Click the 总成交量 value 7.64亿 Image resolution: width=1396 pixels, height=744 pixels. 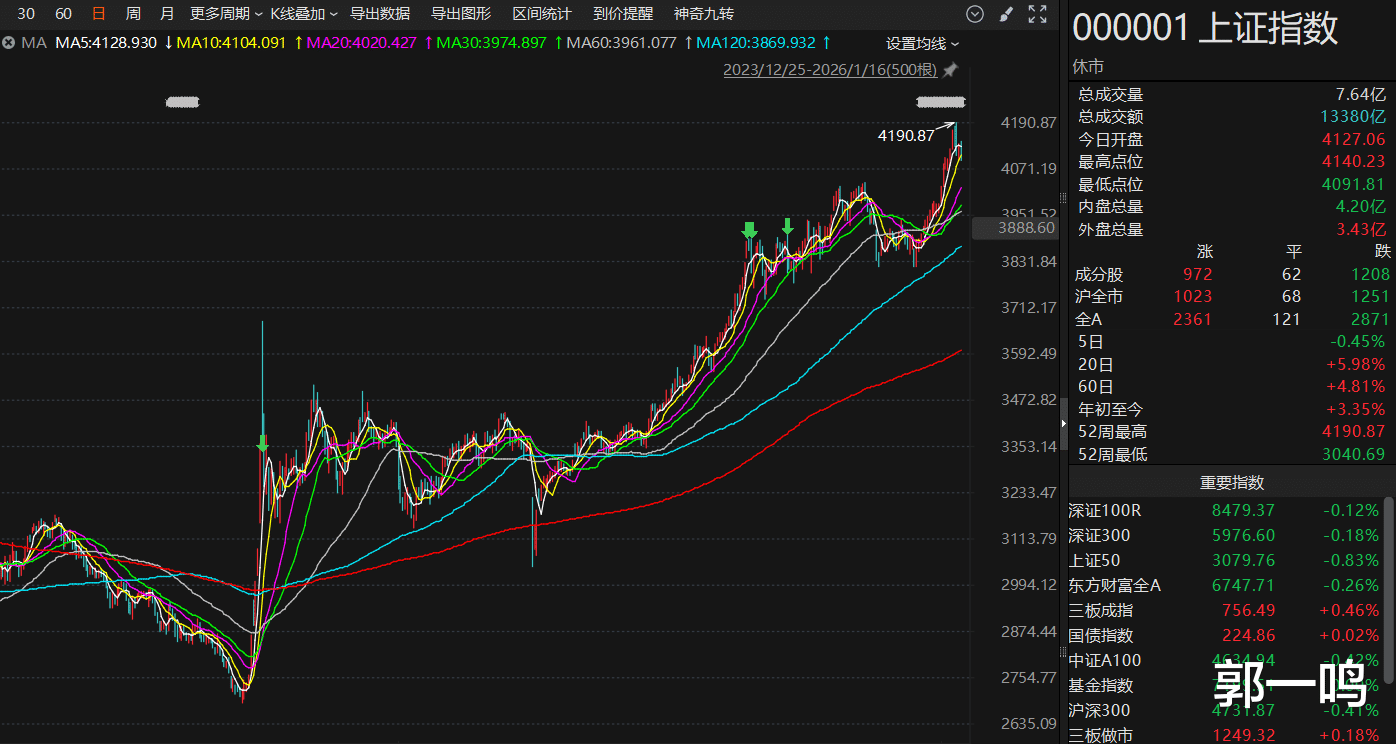click(x=1360, y=94)
